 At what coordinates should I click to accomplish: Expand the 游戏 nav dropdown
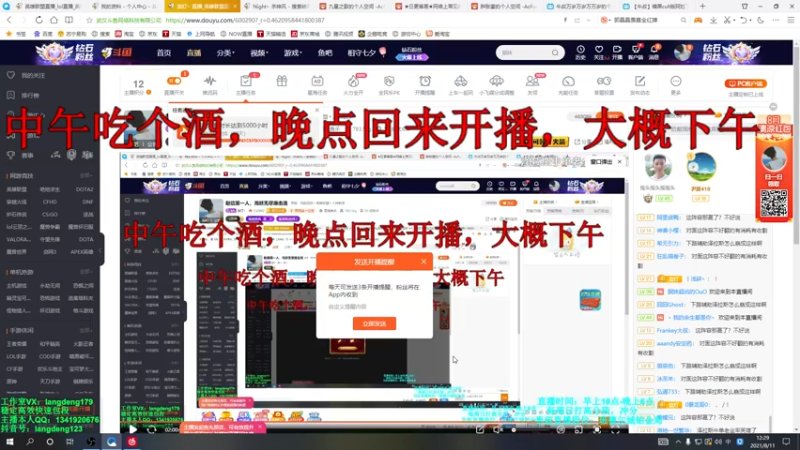point(293,53)
